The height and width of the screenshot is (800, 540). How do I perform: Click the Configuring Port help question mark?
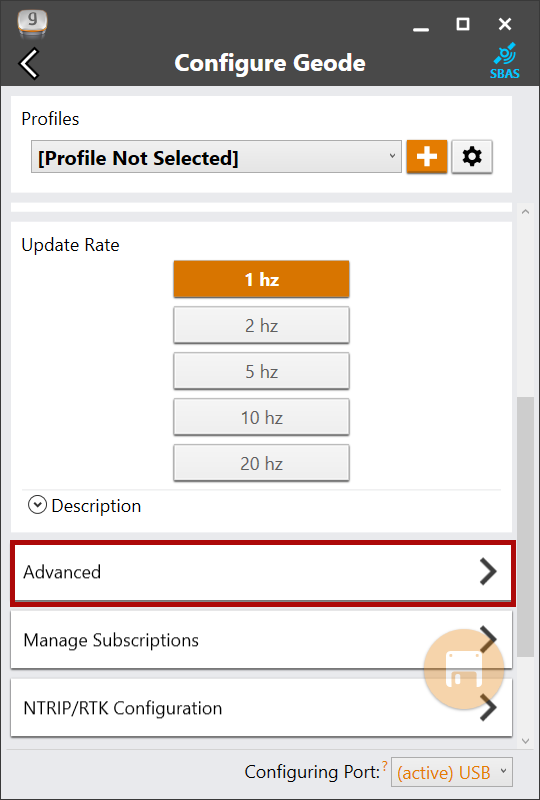click(384, 763)
